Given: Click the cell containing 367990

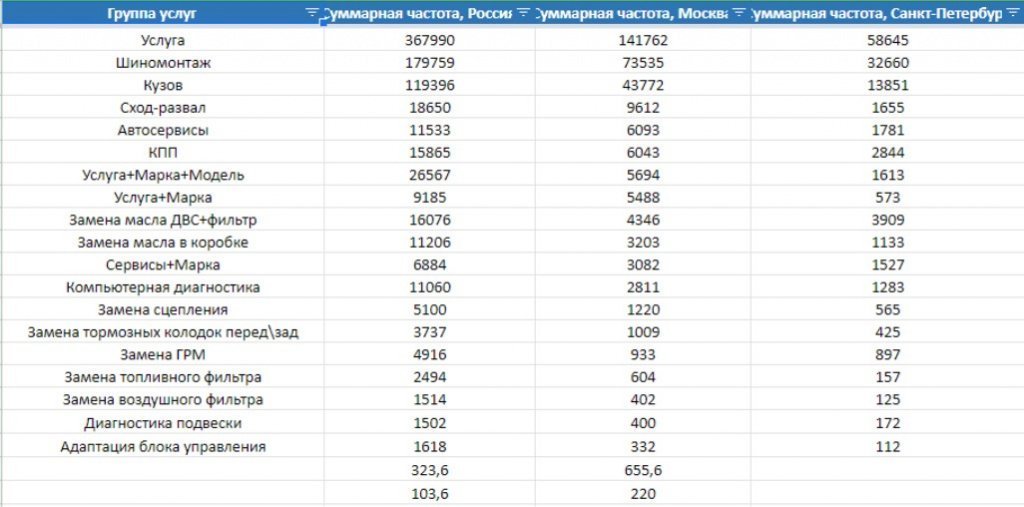Looking at the screenshot, I should coord(429,41).
